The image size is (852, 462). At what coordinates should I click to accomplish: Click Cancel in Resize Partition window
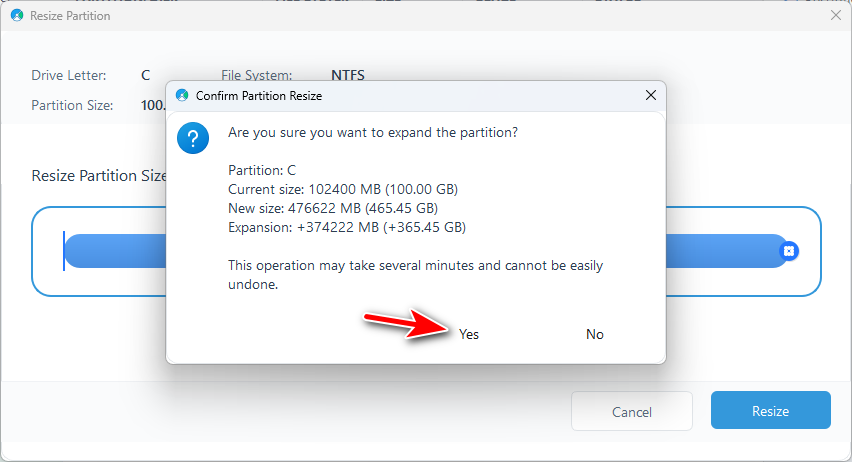(x=631, y=411)
